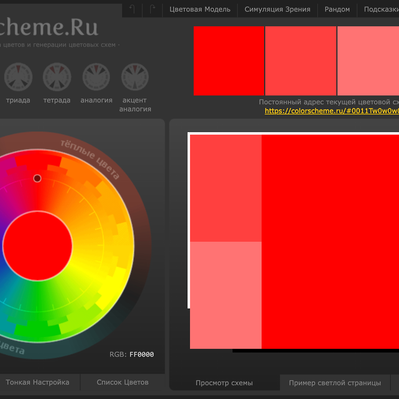Click the Рандом menu item
This screenshot has height=399, width=399.
(x=337, y=10)
